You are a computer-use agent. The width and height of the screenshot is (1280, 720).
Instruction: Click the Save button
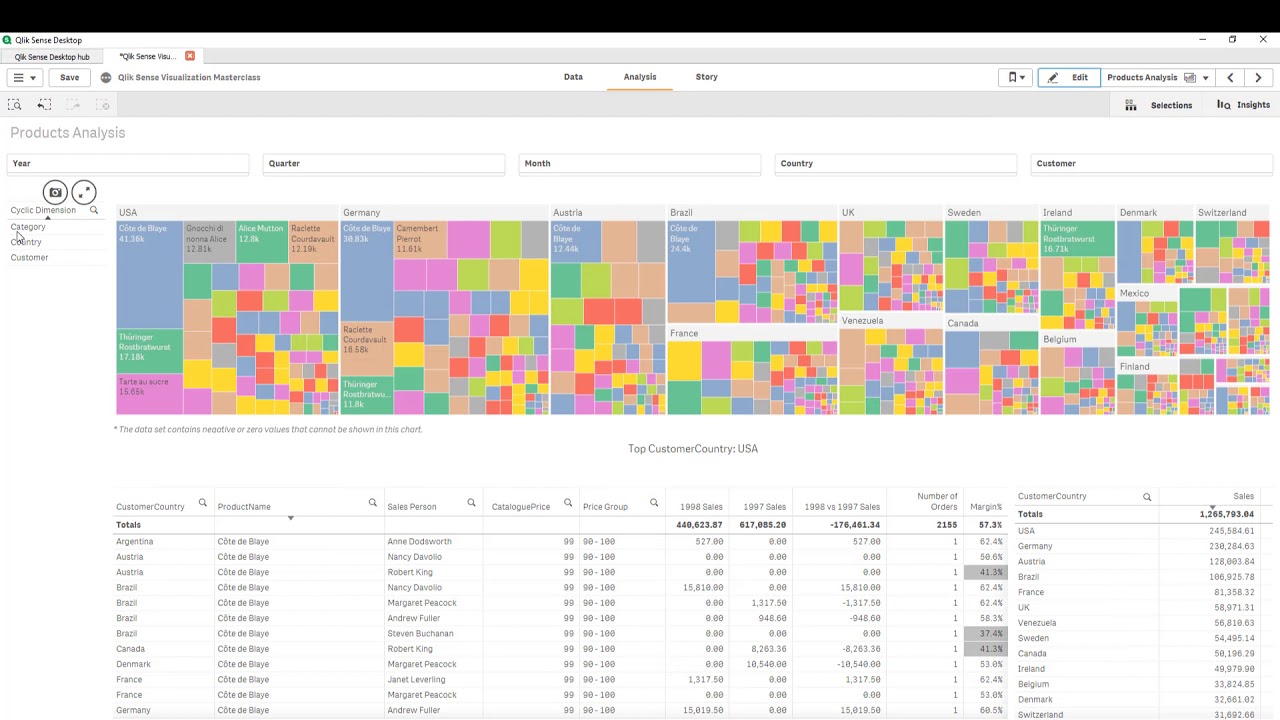tap(69, 77)
